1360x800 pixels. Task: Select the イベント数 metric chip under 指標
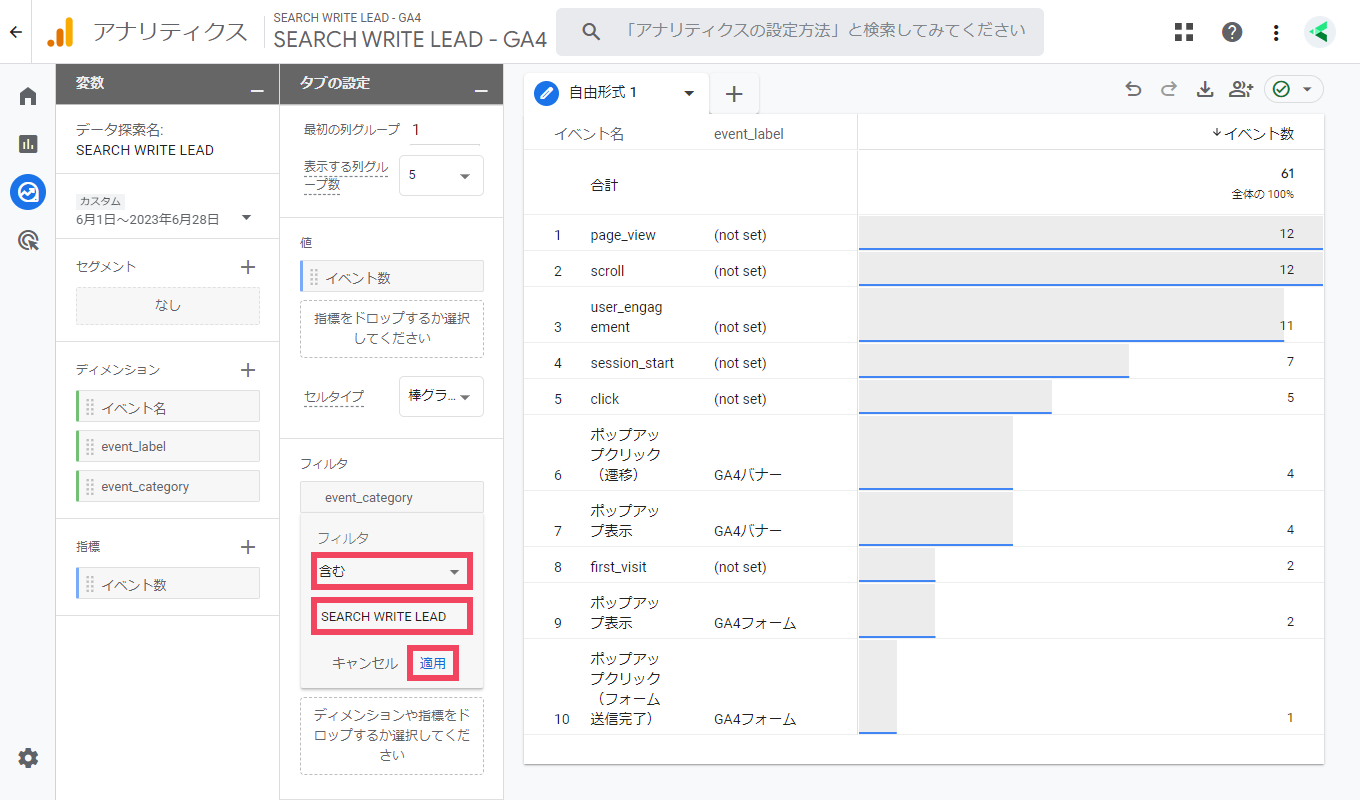click(x=168, y=584)
